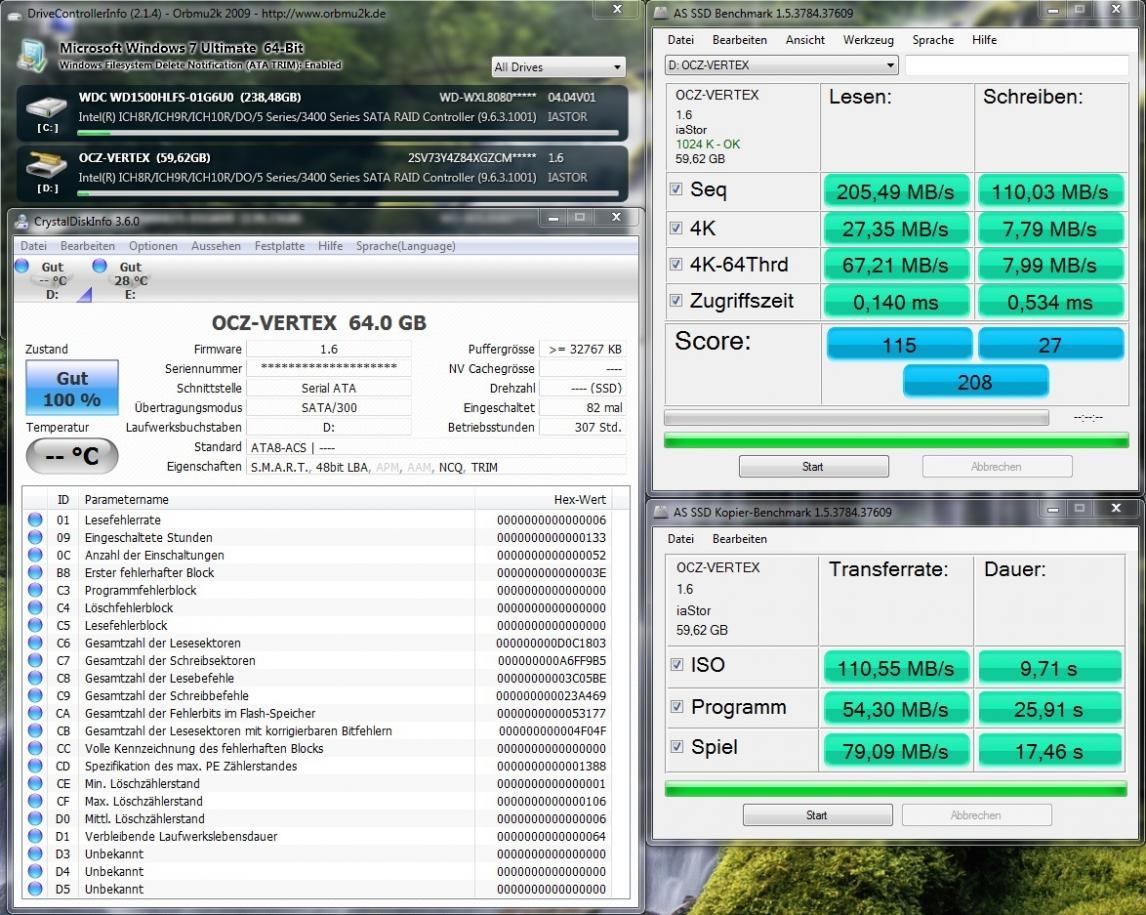Screen dimensions: 1146x915
Task: Click the AS SSD Benchmark green progress bar
Action: pos(896,441)
